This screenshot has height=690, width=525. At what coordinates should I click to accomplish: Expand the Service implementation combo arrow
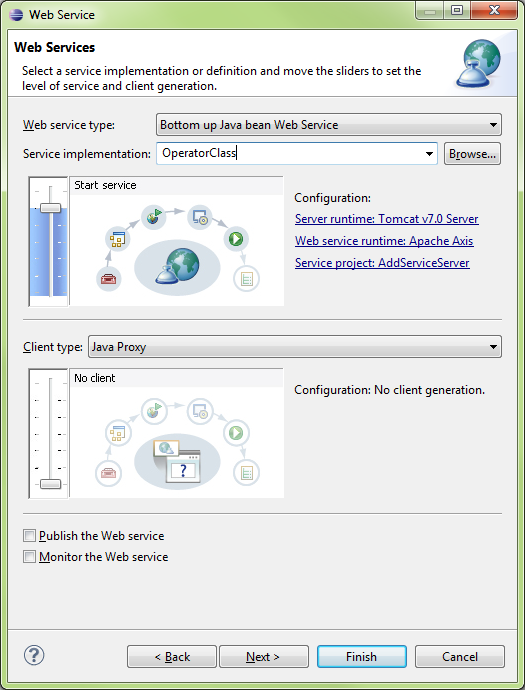[x=429, y=154]
